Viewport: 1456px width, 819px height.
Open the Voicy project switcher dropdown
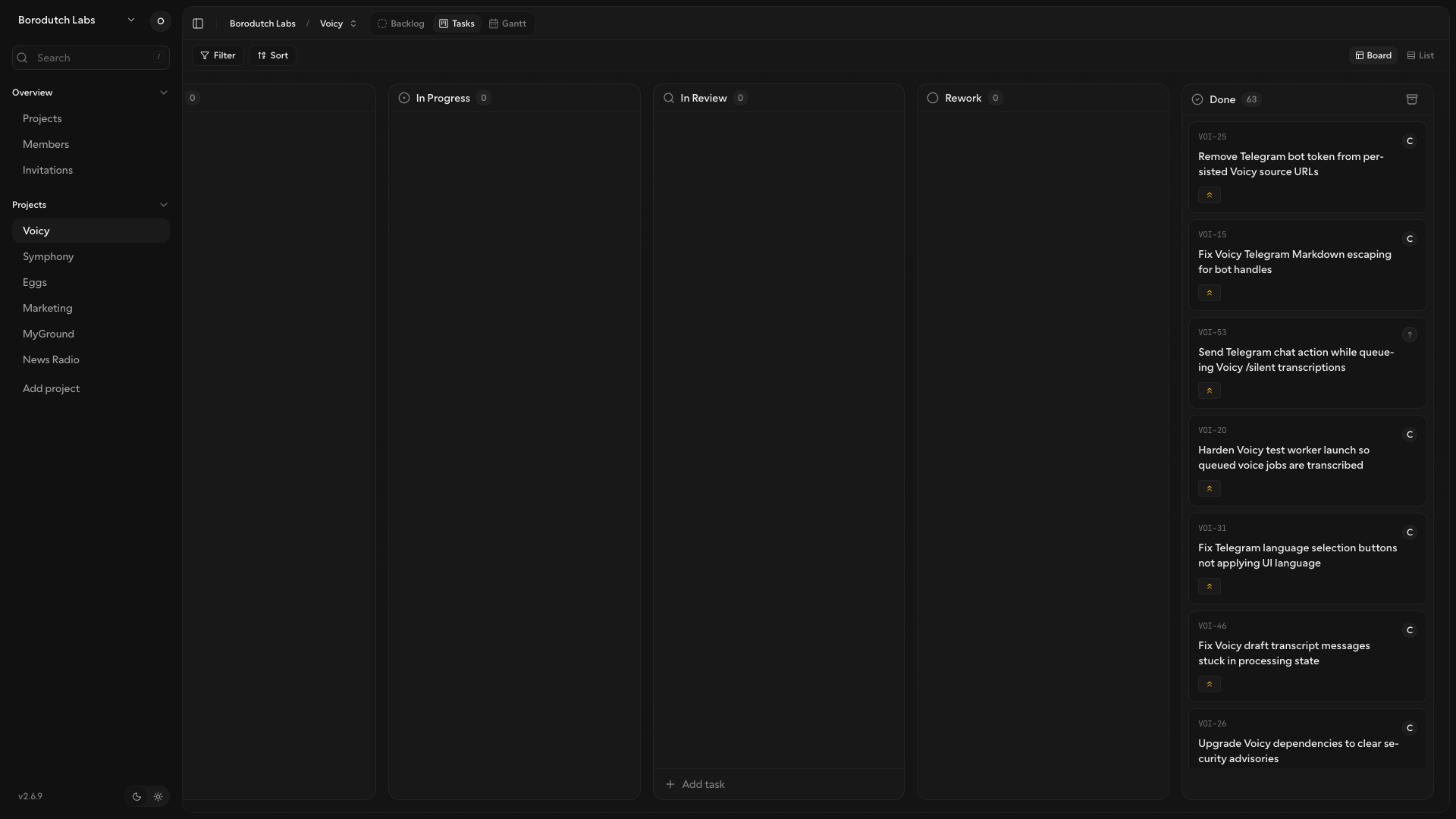pyautogui.click(x=337, y=24)
